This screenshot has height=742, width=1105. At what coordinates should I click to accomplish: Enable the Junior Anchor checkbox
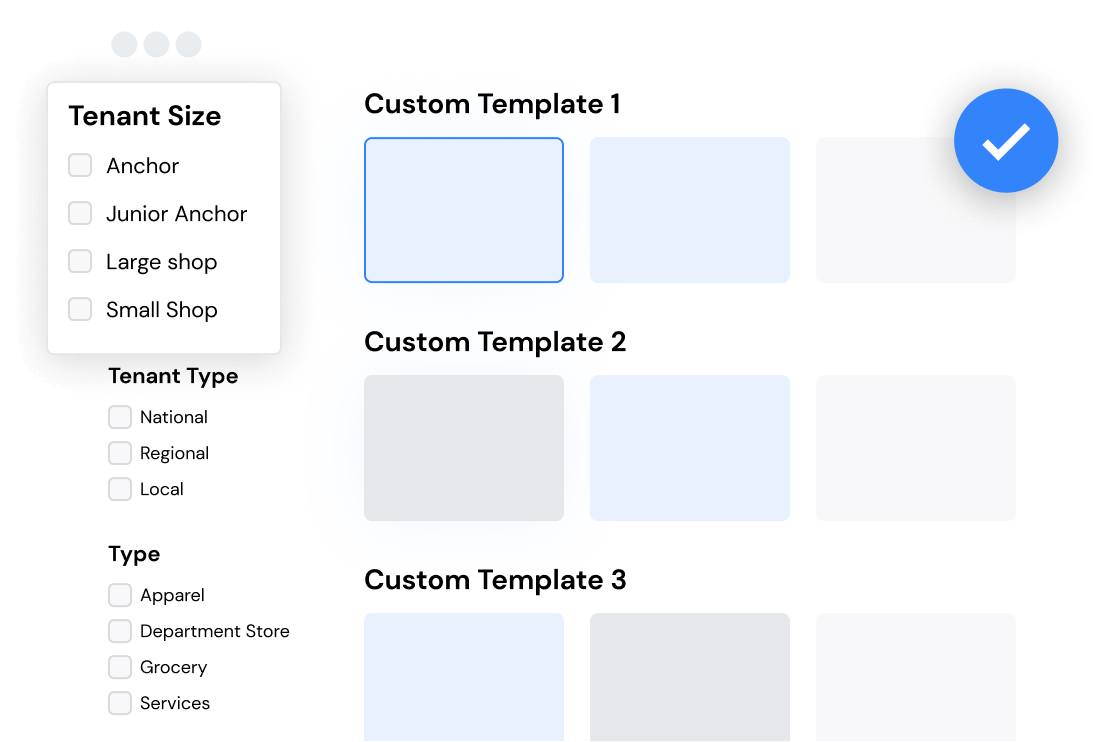[x=80, y=214]
